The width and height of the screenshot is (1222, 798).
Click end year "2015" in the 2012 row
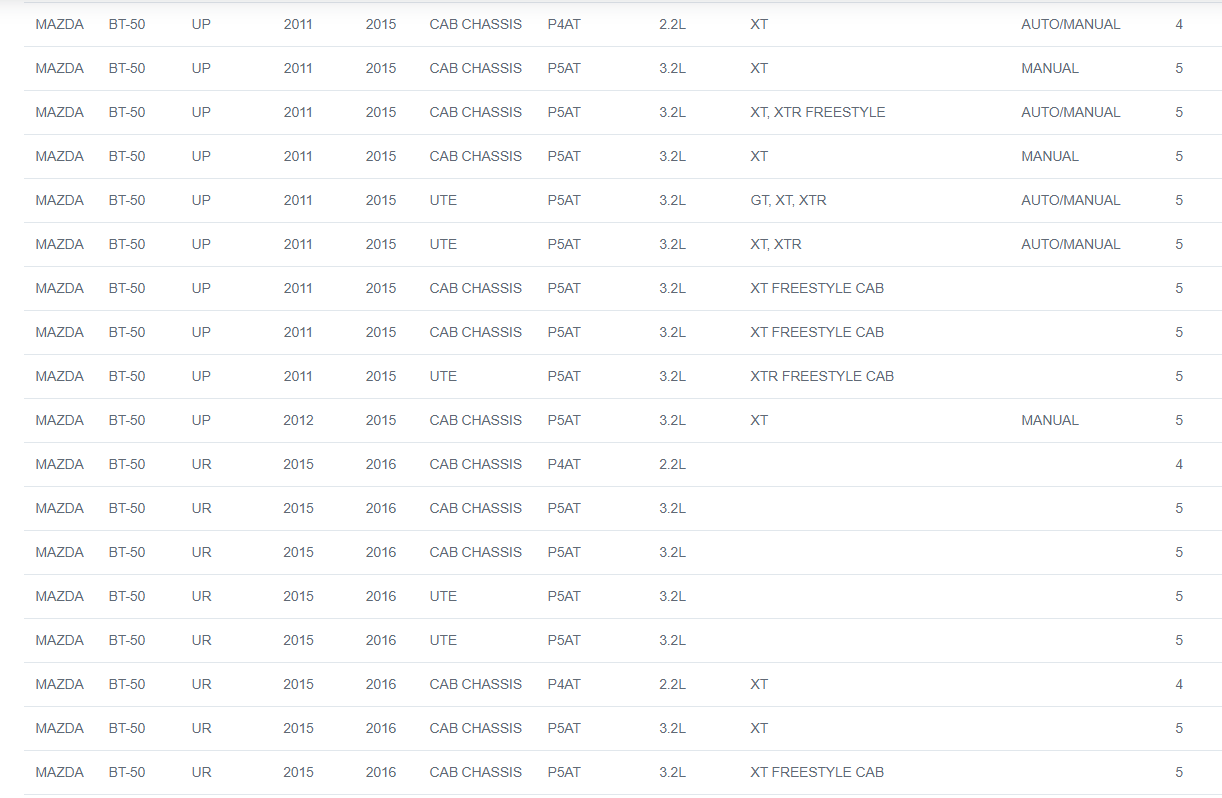pos(381,420)
